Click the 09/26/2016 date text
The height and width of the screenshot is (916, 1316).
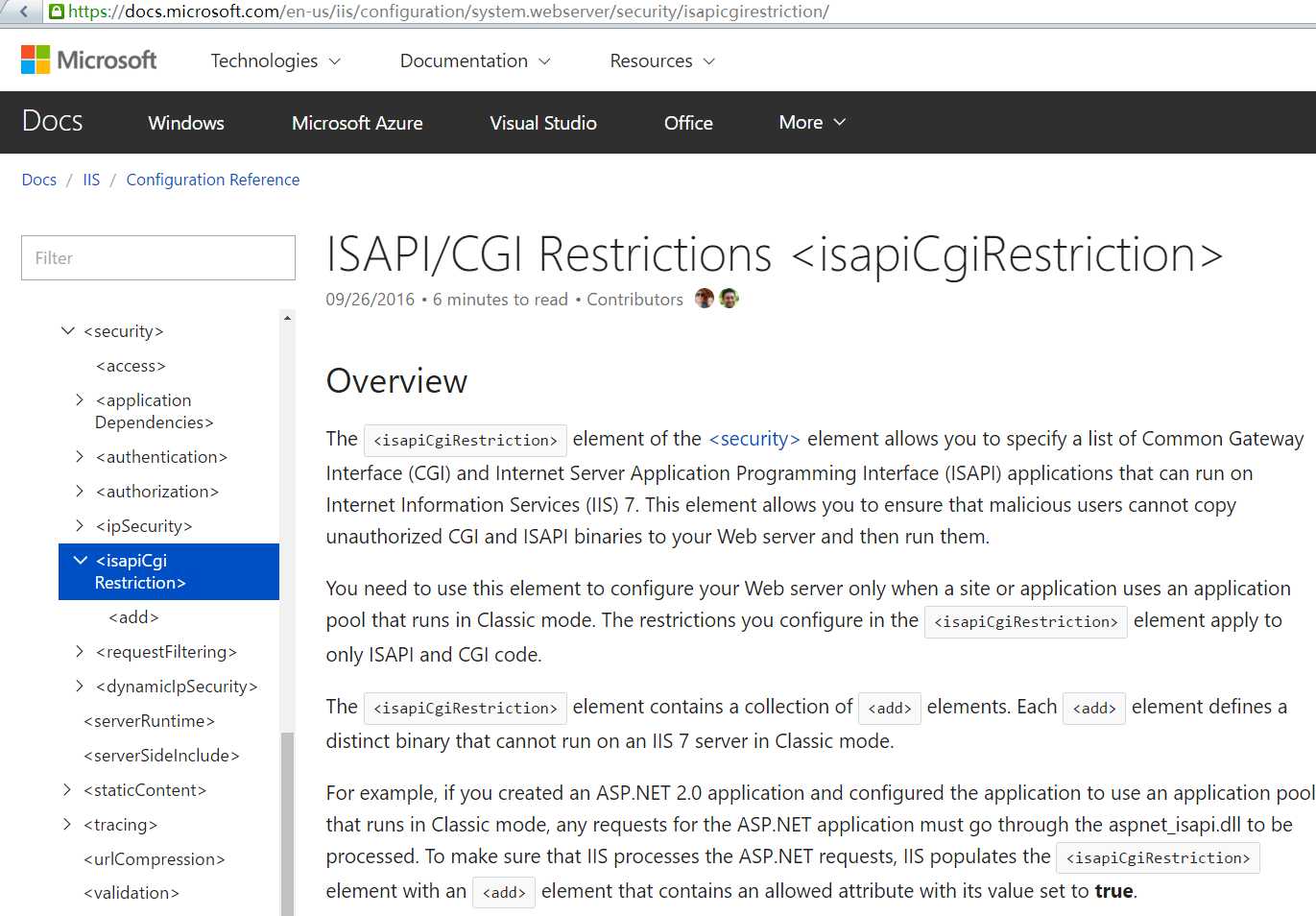click(370, 300)
